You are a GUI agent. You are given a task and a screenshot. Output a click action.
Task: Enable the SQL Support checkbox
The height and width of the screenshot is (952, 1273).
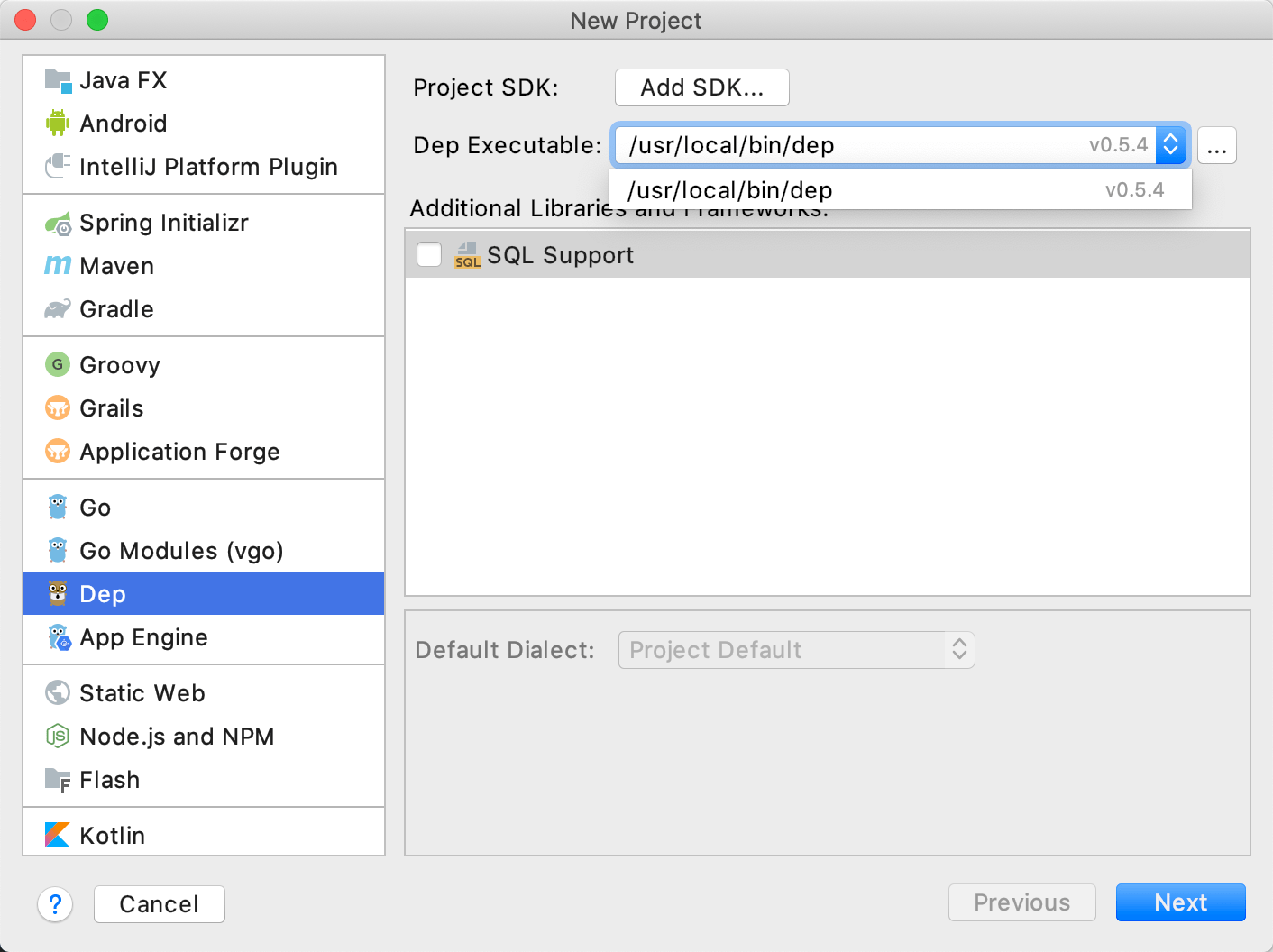point(429,254)
